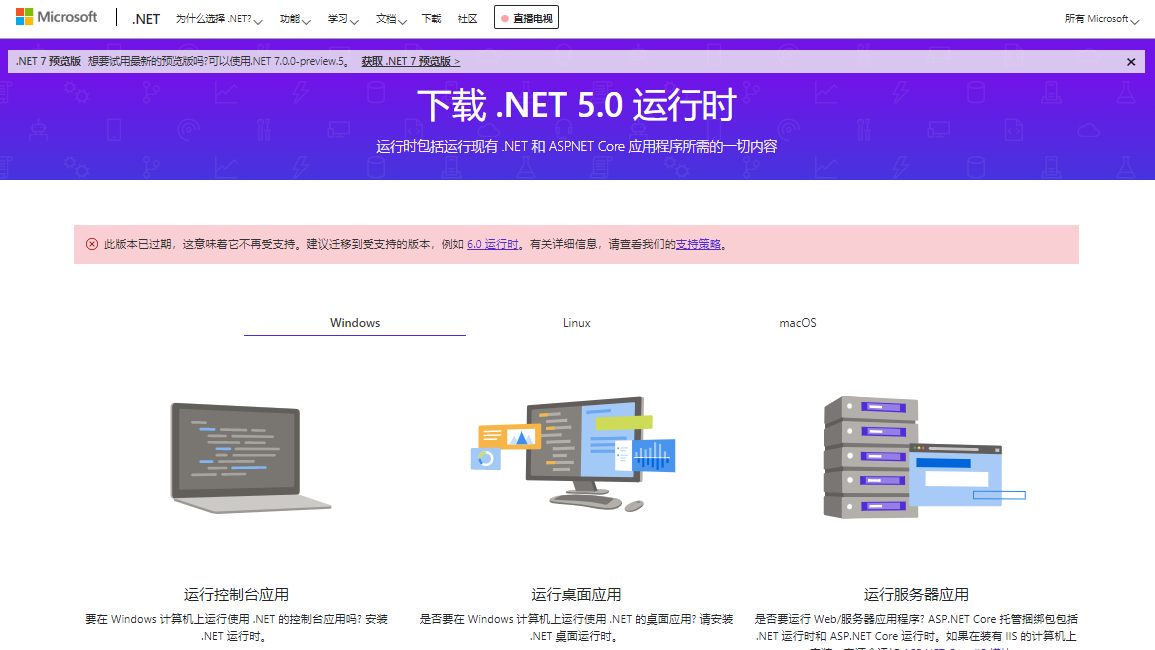Dismiss the .NET 7 preview banner
Viewport: 1155px width, 650px height.
click(1131, 62)
